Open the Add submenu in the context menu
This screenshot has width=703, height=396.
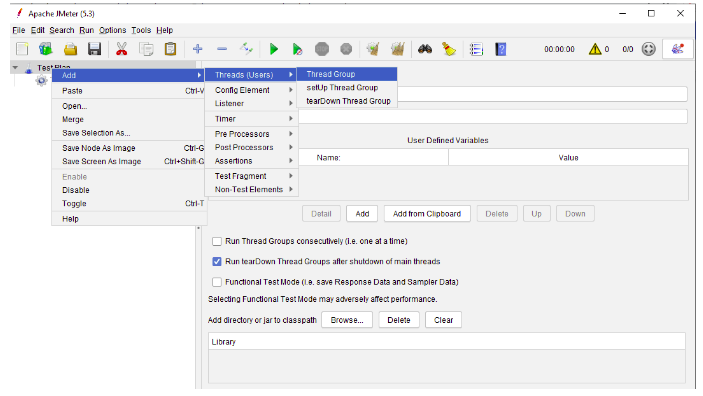click(x=129, y=75)
